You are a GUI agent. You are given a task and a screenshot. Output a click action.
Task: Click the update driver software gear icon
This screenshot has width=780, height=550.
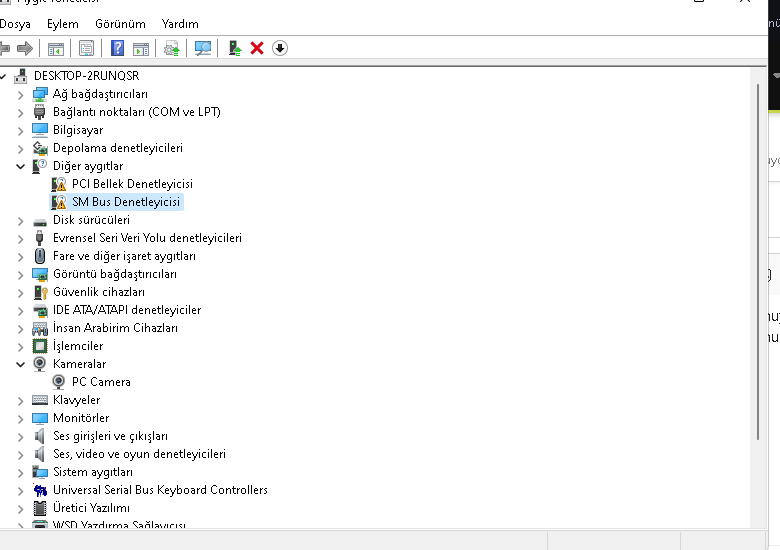[x=172, y=48]
